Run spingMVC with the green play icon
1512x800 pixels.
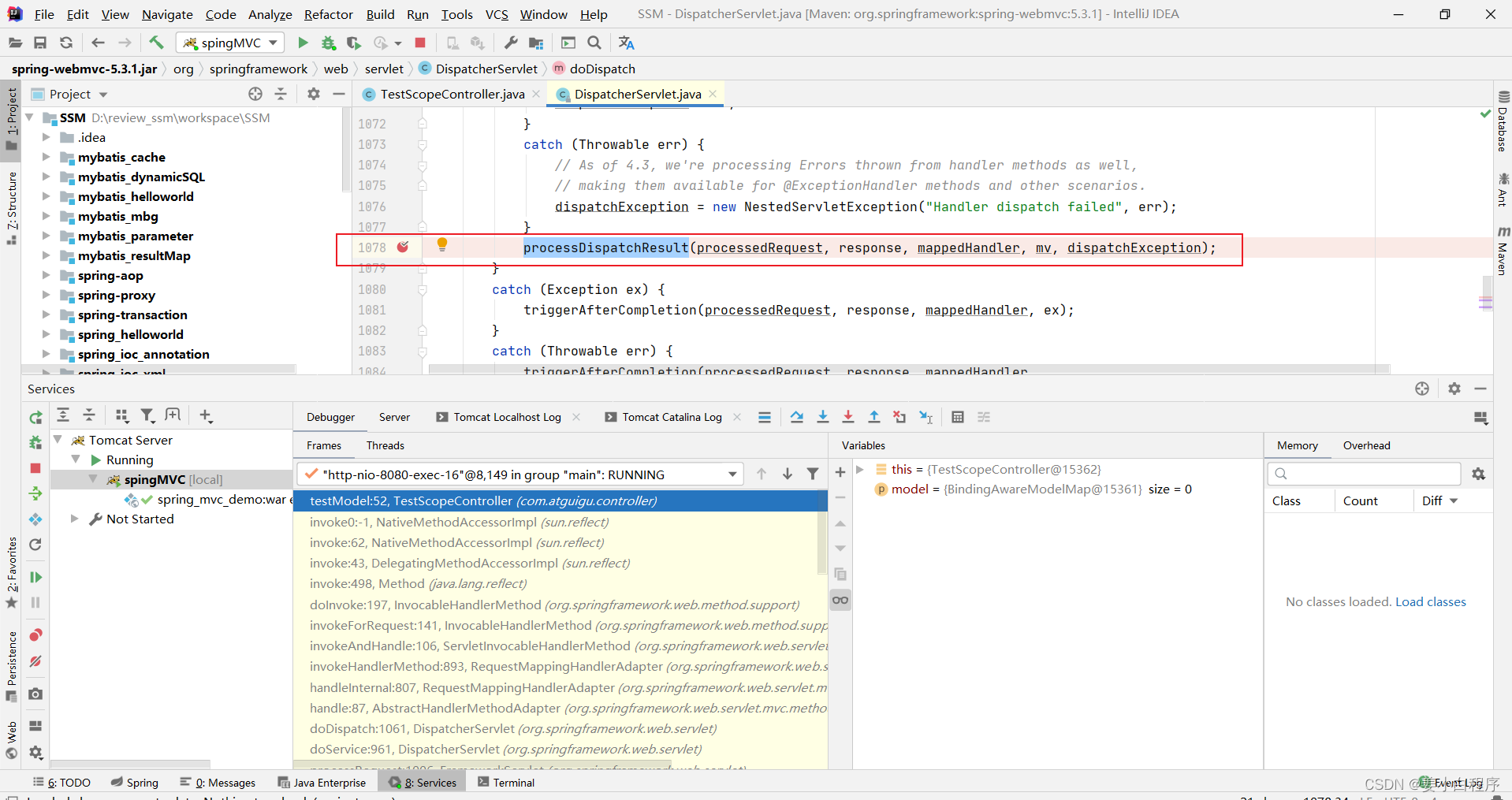pyautogui.click(x=303, y=43)
